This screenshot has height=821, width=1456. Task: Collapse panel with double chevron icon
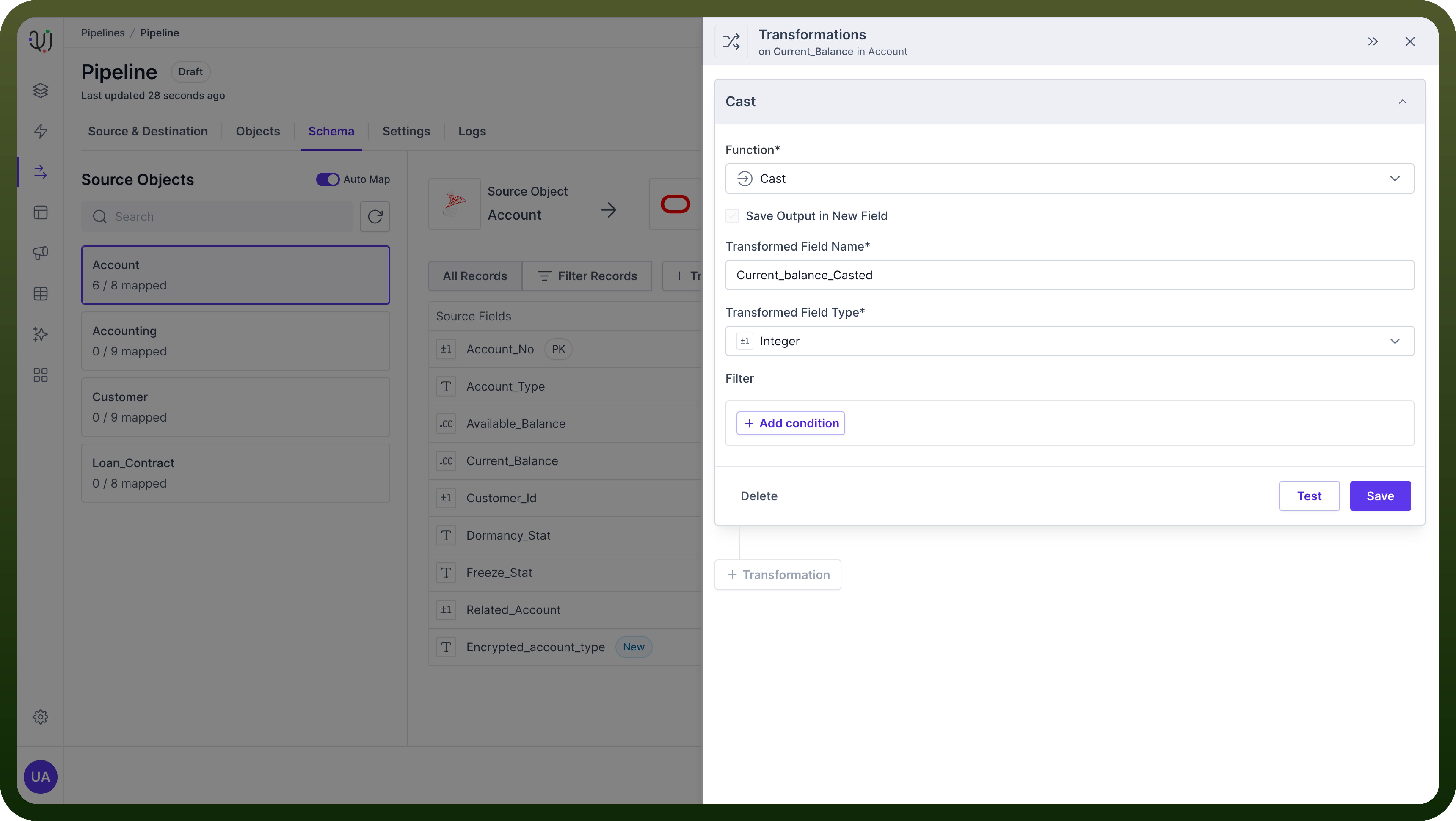point(1373,42)
